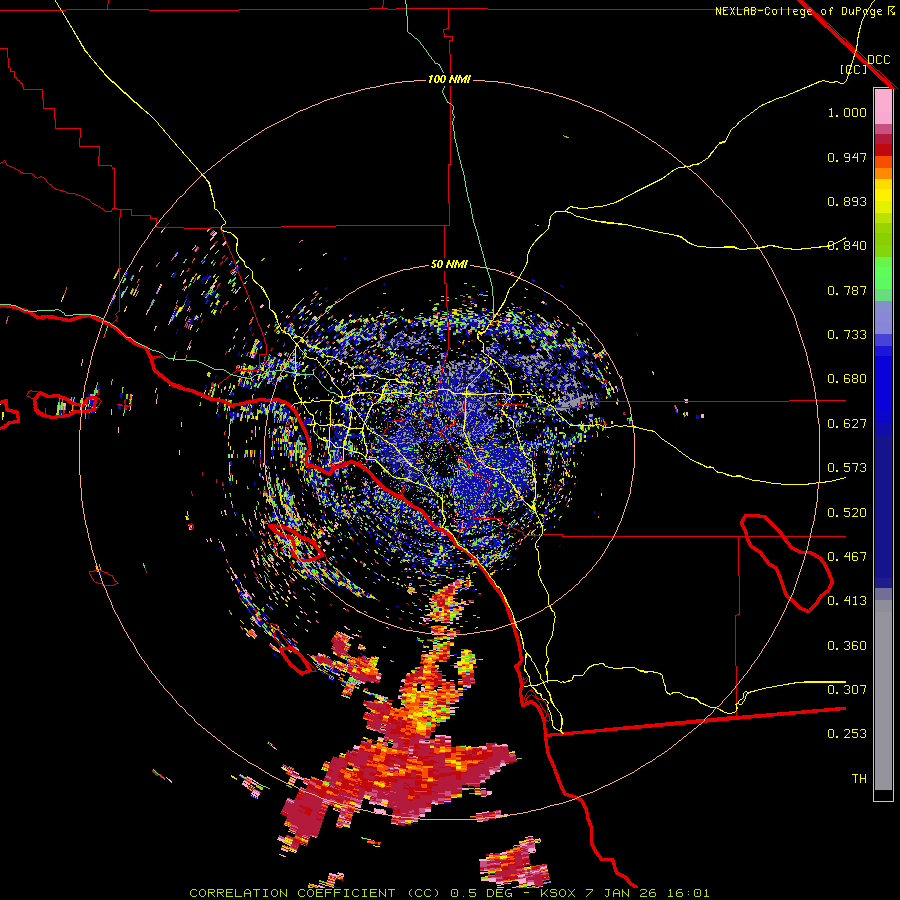The height and width of the screenshot is (900, 900).
Task: Select the 0.947 scale value
Action: [x=847, y=157]
